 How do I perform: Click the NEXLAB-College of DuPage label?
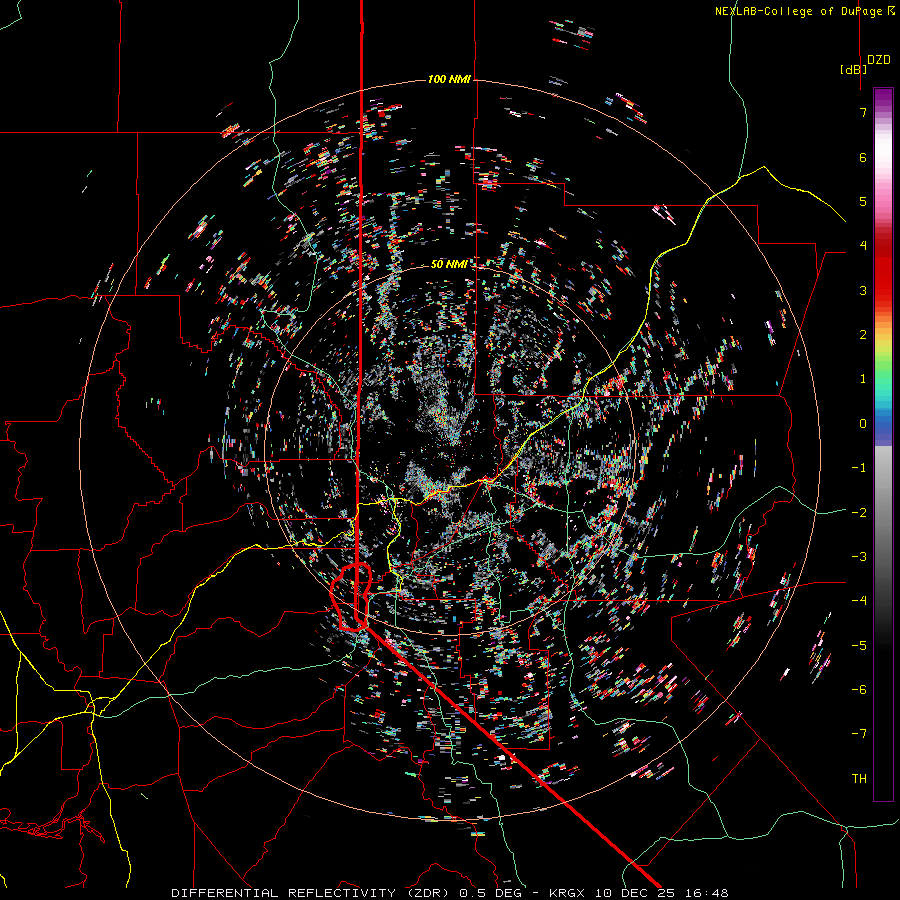click(805, 11)
